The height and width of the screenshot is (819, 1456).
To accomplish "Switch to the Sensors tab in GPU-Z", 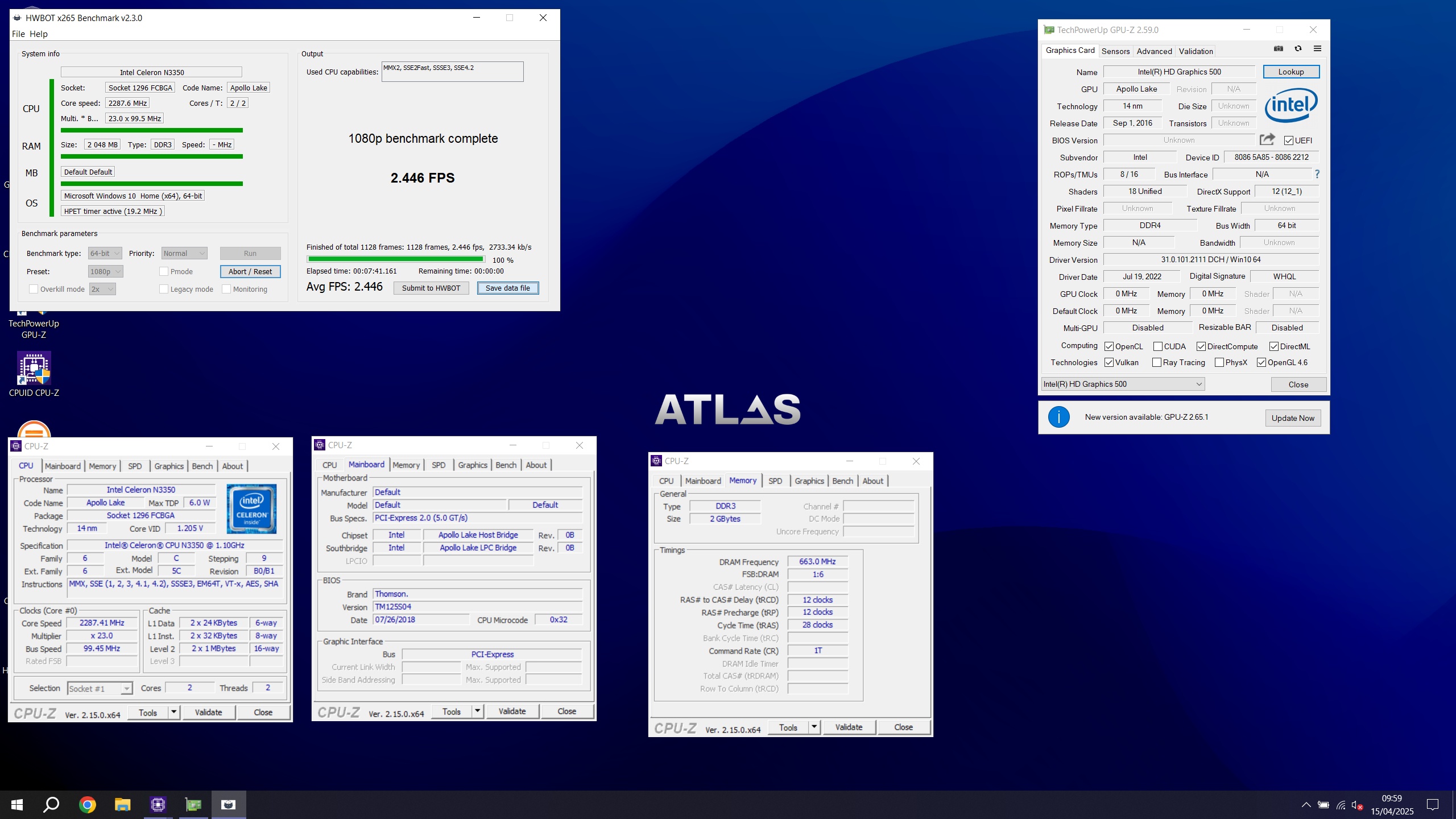I will coord(1115,51).
